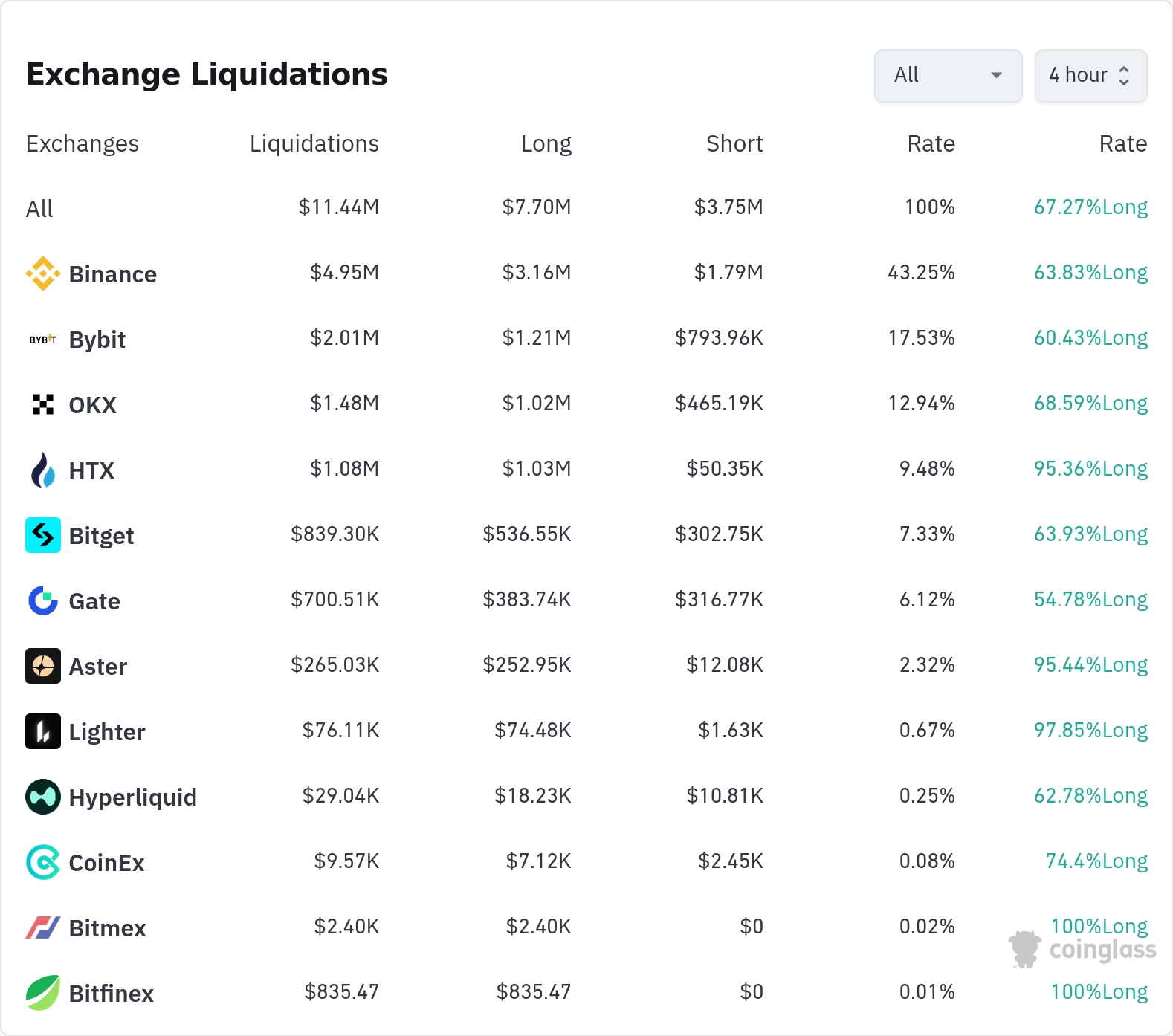Click the Hyperliquid logo icon
Image resolution: width=1173 pixels, height=1036 pixels.
(x=43, y=797)
